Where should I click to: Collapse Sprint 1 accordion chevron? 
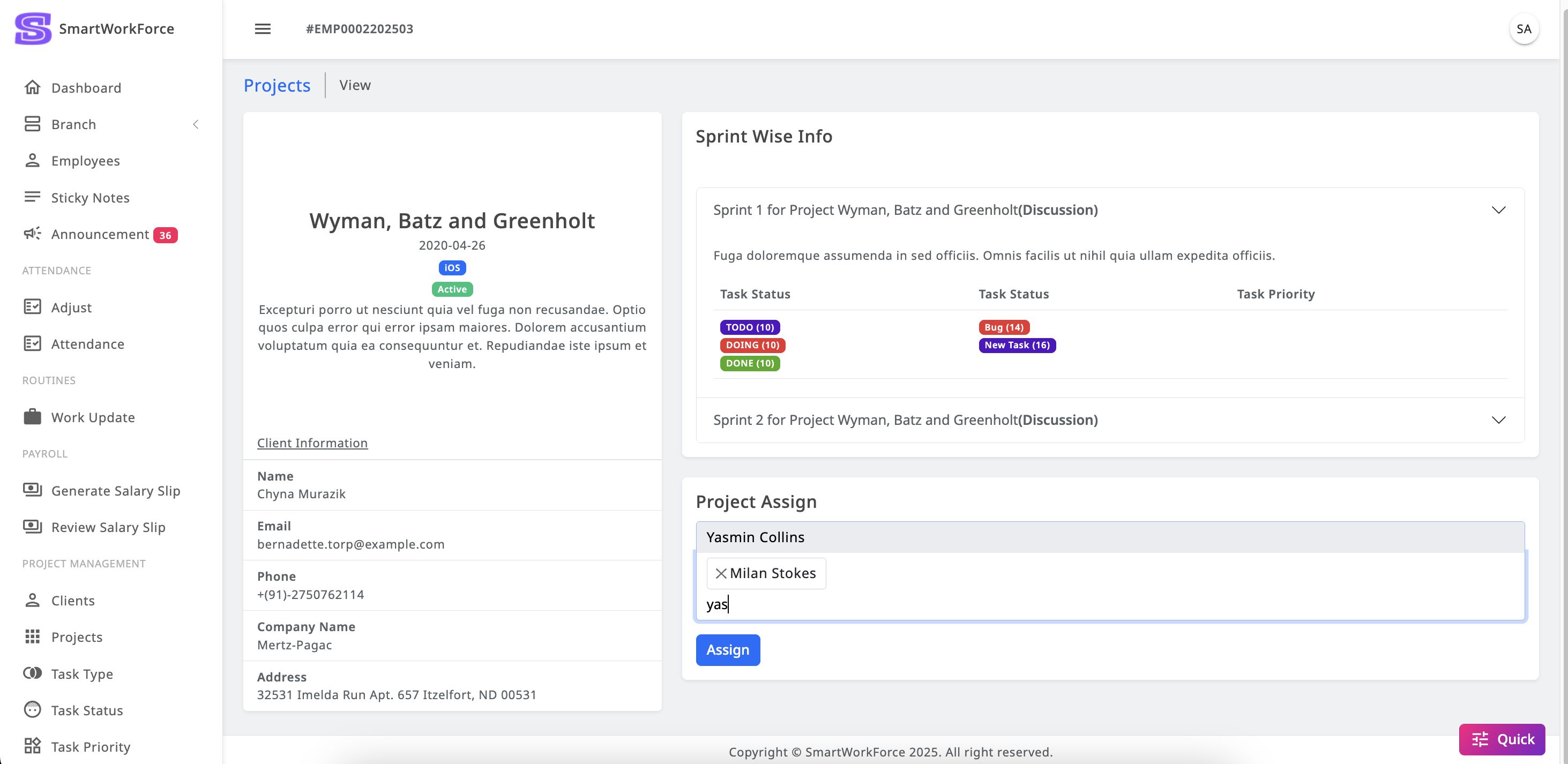pos(1499,210)
